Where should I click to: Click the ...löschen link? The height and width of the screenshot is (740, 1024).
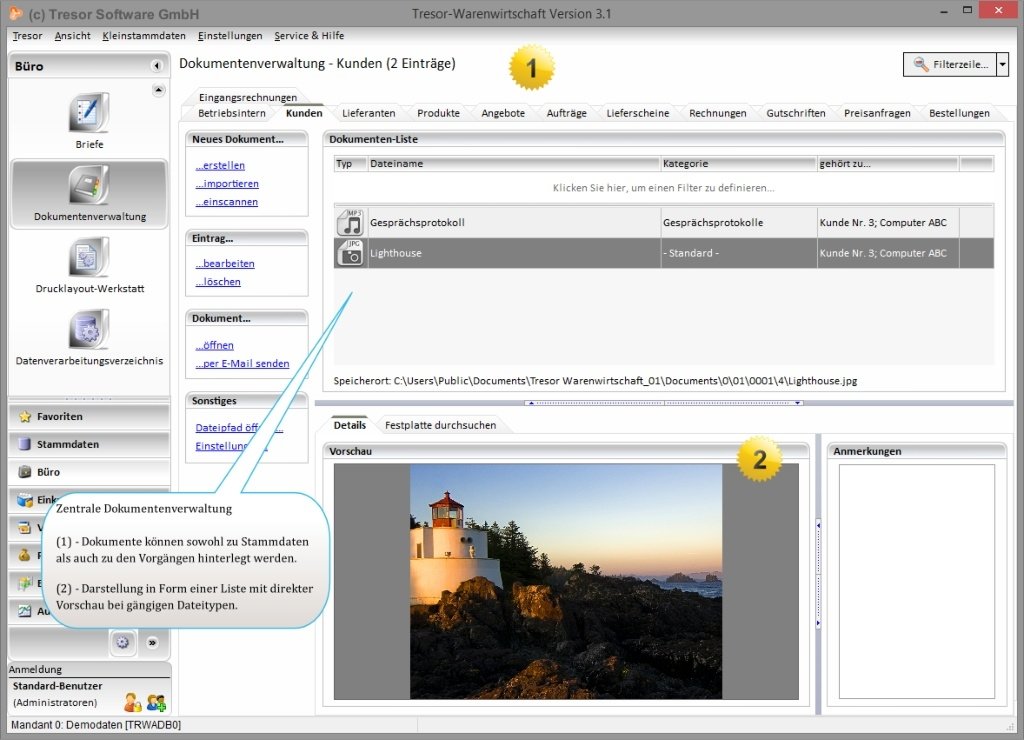tap(217, 282)
